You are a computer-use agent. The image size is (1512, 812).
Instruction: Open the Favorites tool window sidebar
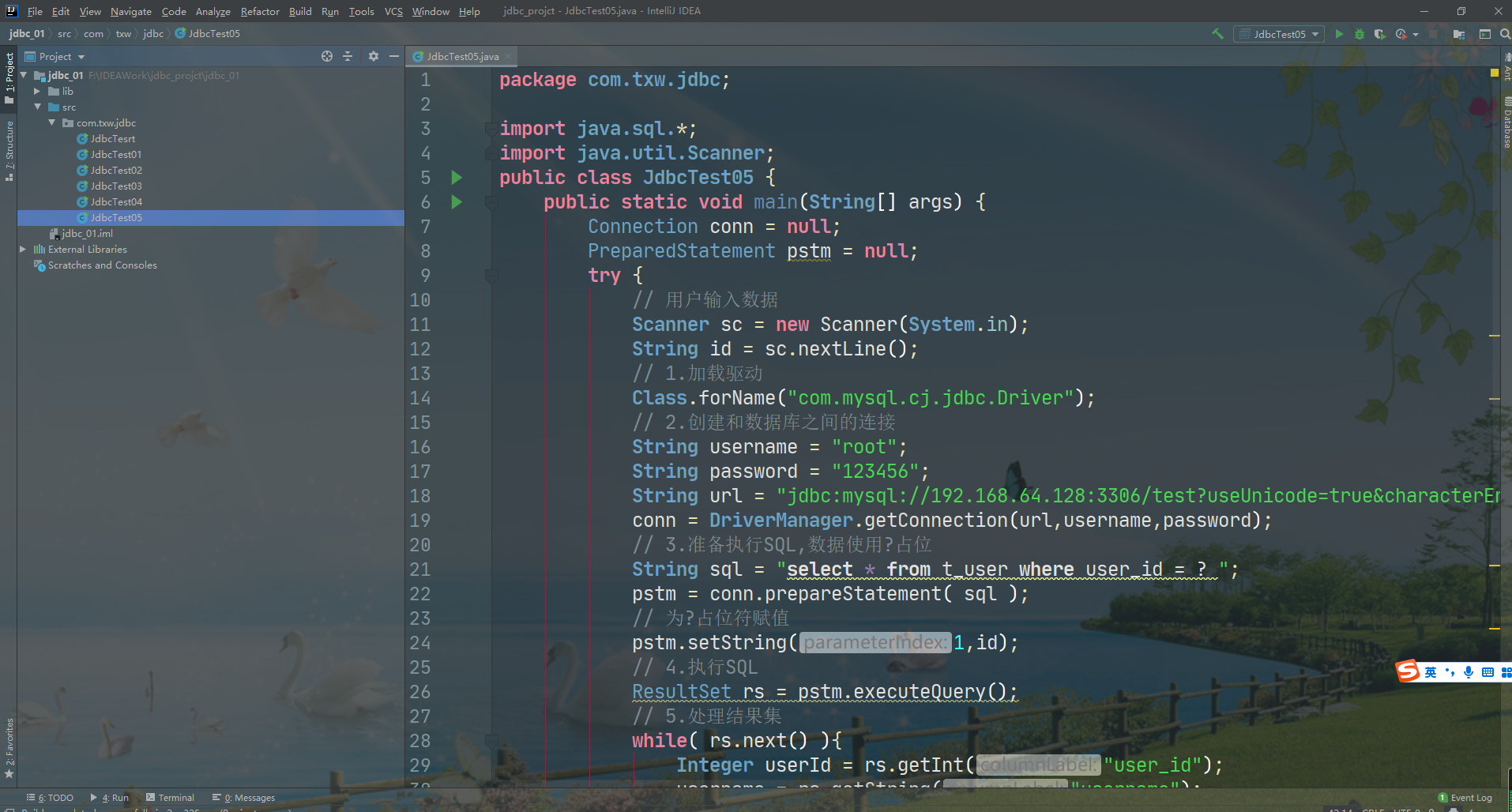(x=9, y=748)
